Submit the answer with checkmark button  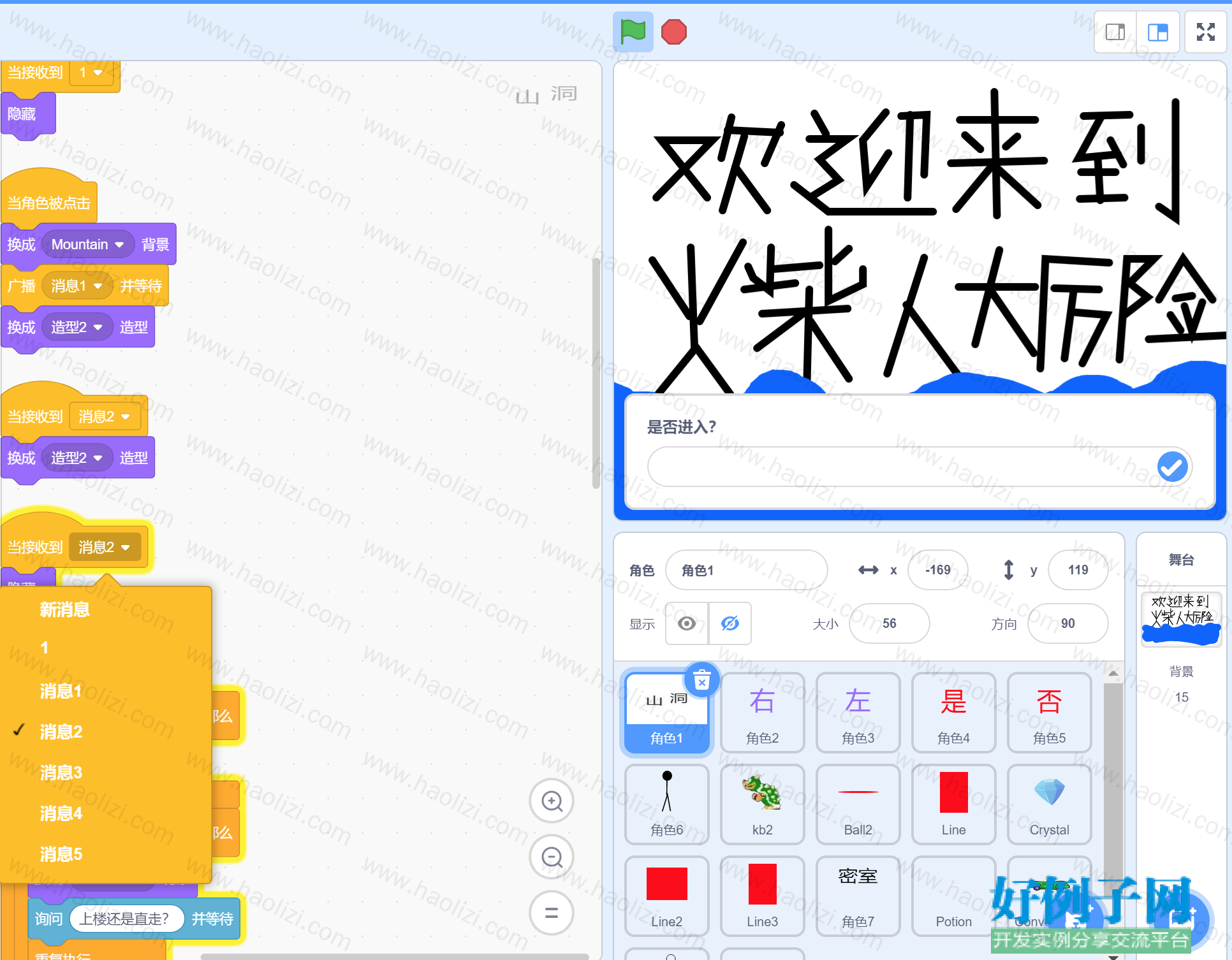point(1172,467)
